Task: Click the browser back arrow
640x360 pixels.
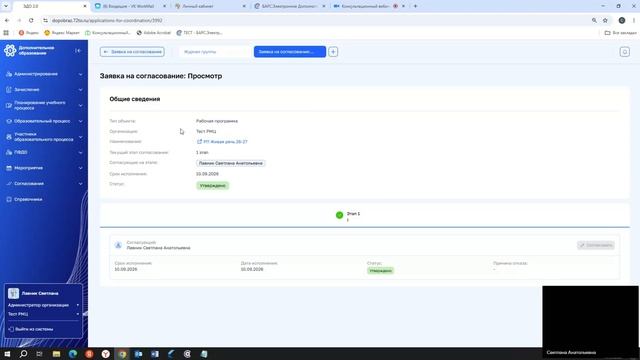Action: 7,20
